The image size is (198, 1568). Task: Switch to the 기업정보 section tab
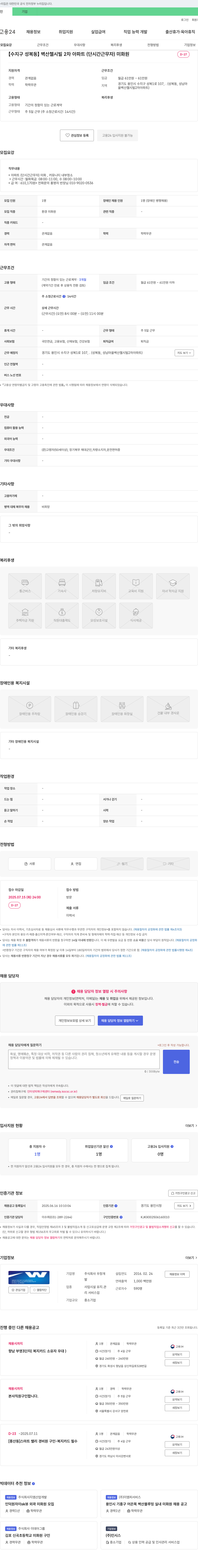(190, 45)
